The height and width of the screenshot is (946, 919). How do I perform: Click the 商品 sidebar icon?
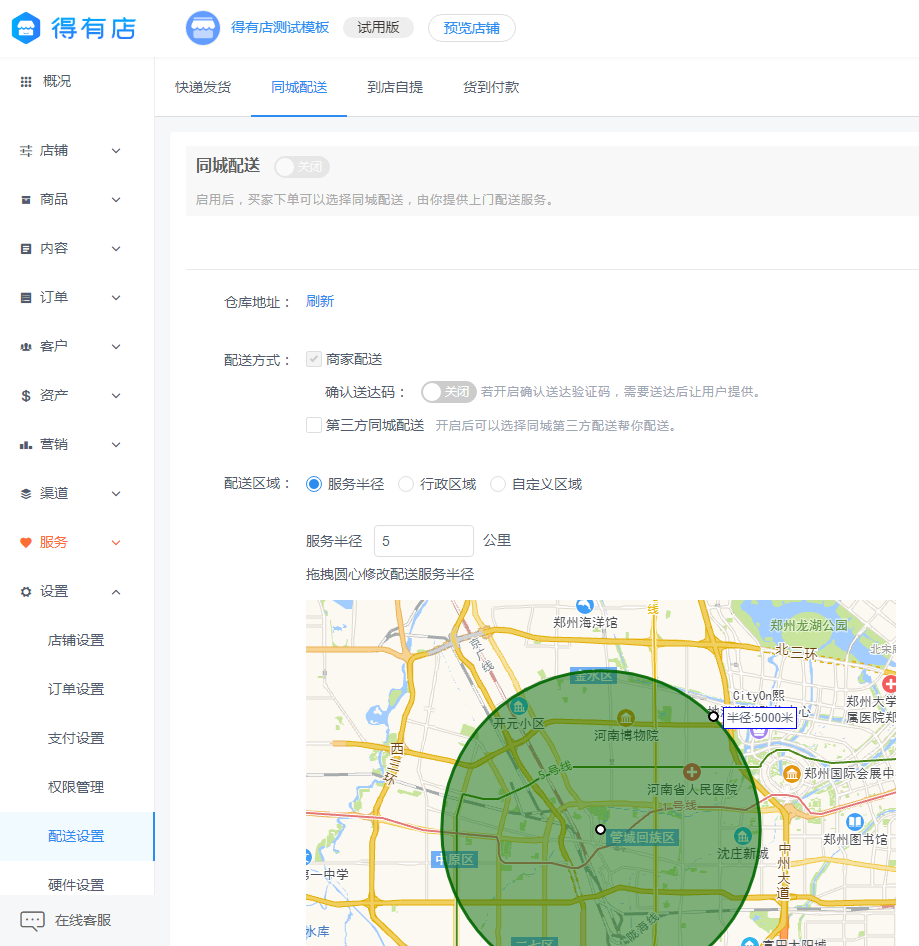[x=26, y=200]
